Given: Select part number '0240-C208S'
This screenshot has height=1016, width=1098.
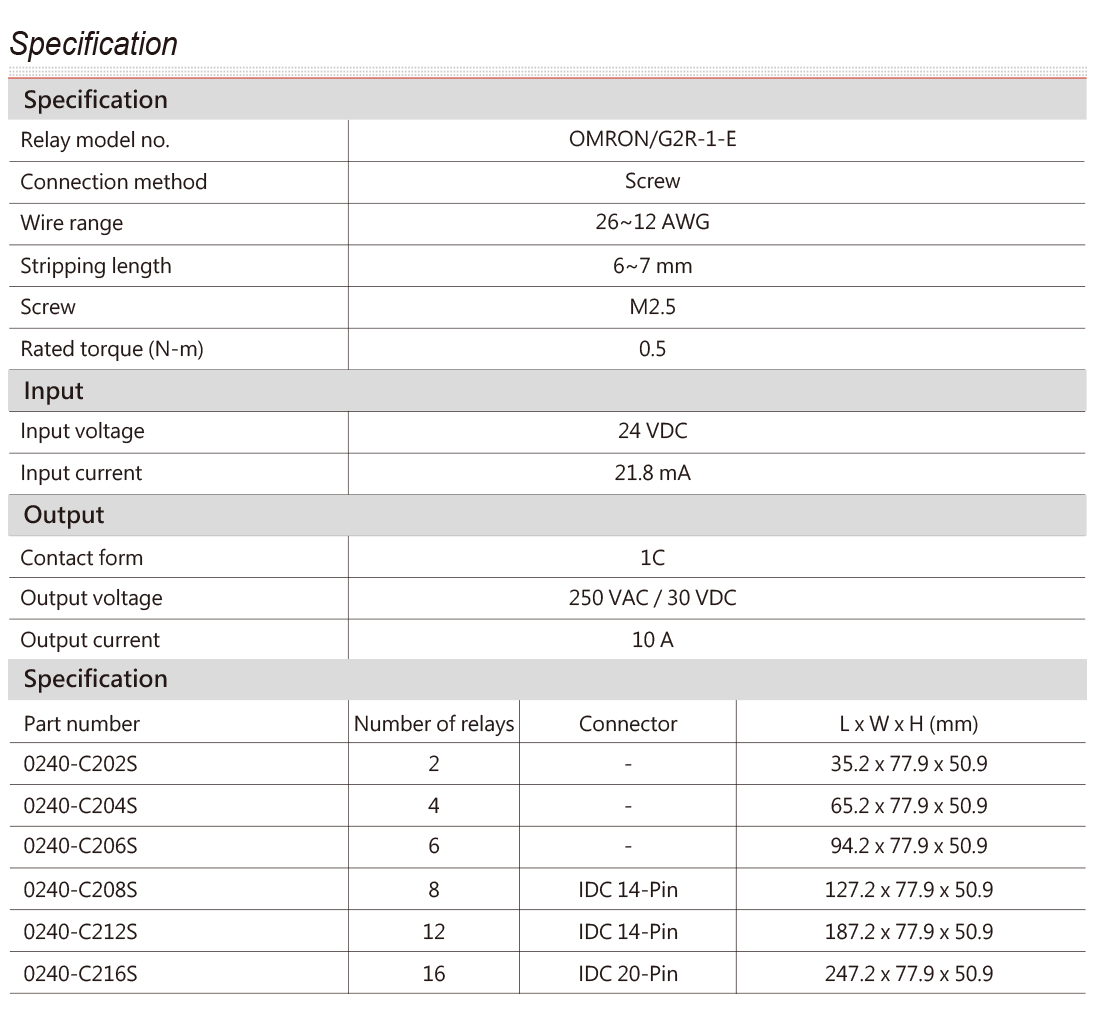Looking at the screenshot, I should pyautogui.click(x=81, y=890).
